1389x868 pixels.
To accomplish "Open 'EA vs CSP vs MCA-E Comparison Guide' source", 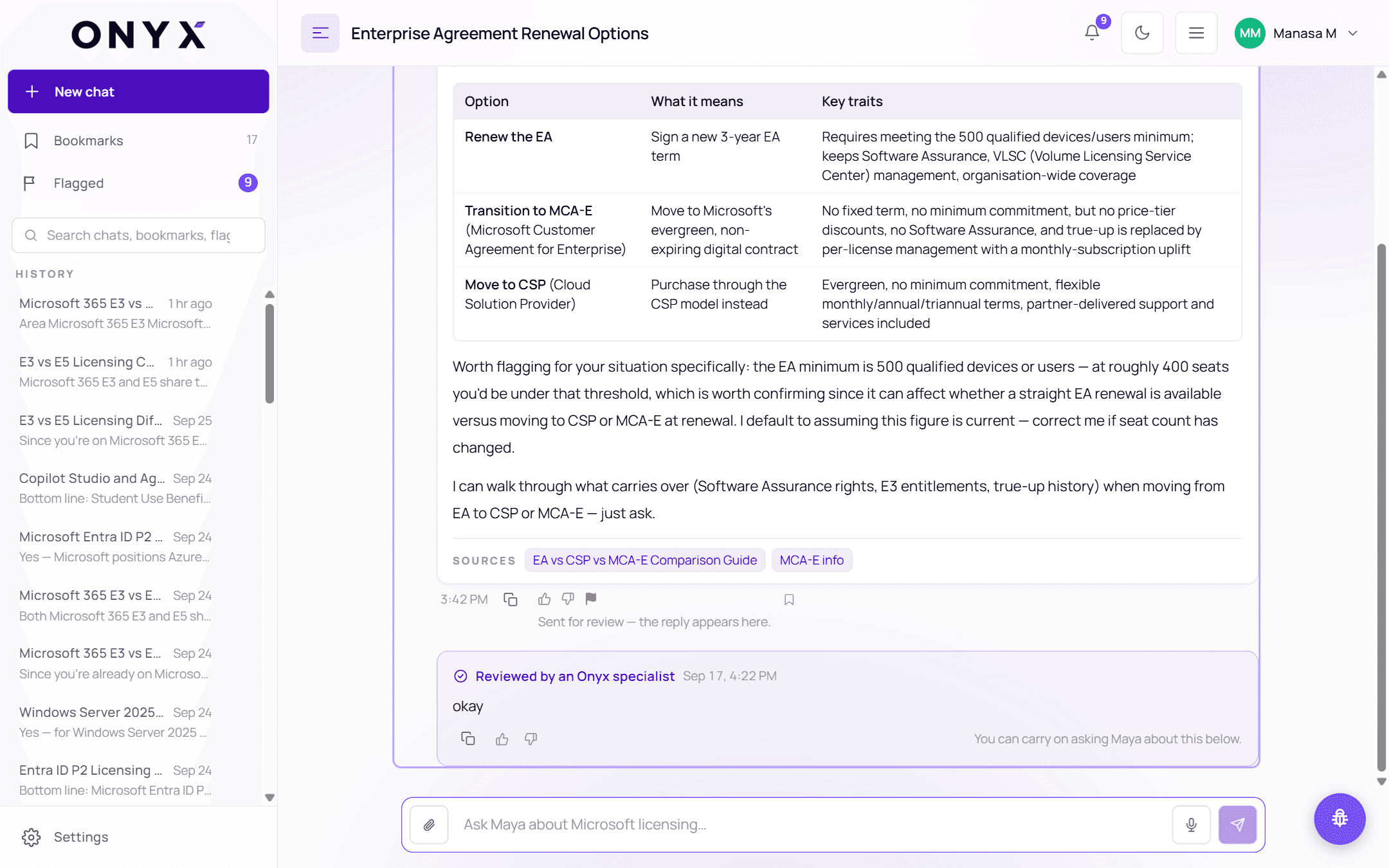I will (645, 560).
